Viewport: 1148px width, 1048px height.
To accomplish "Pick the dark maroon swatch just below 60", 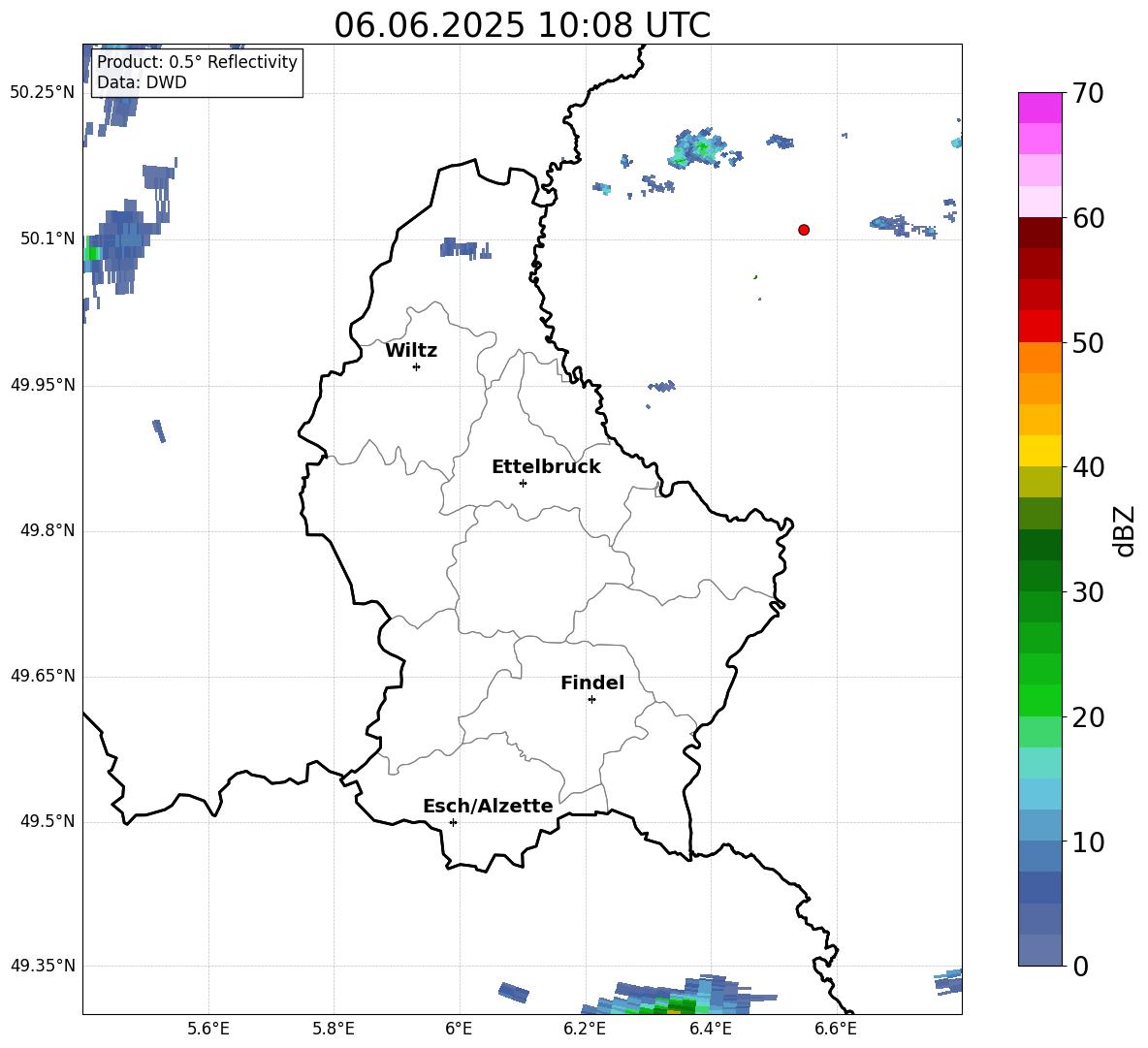I will (x=1039, y=233).
